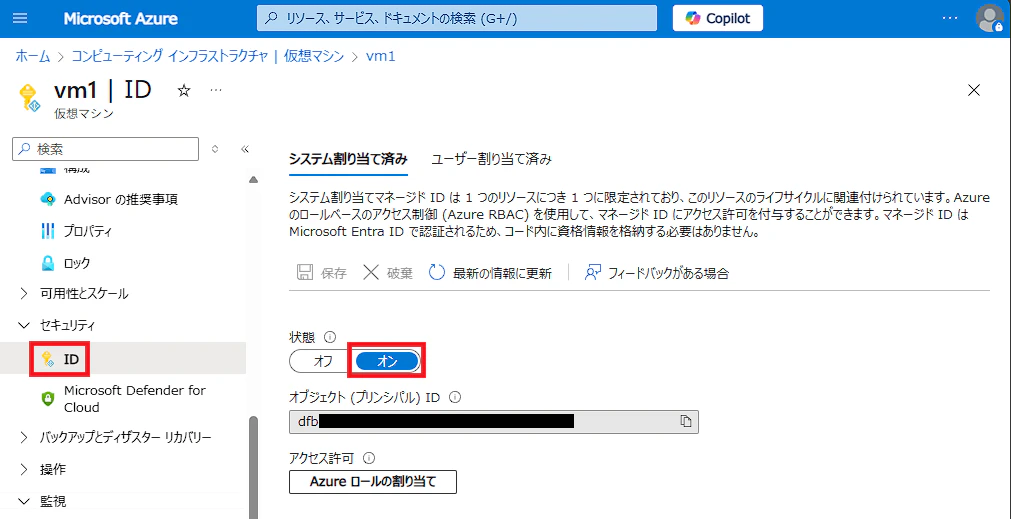Click the ID key icon in sidebar
The height and width of the screenshot is (519, 1011).
coord(48,359)
